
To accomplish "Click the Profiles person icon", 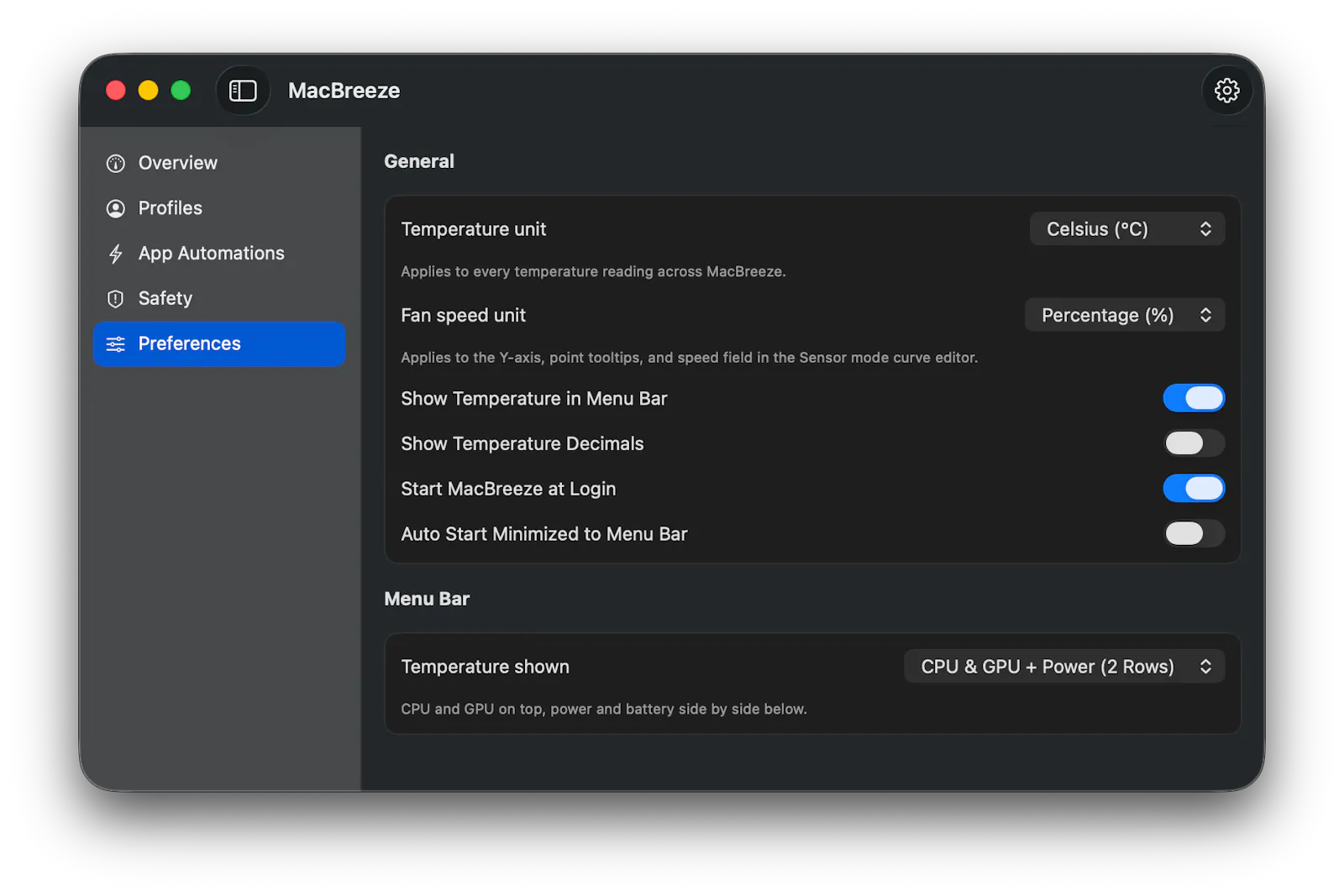I will 116,208.
